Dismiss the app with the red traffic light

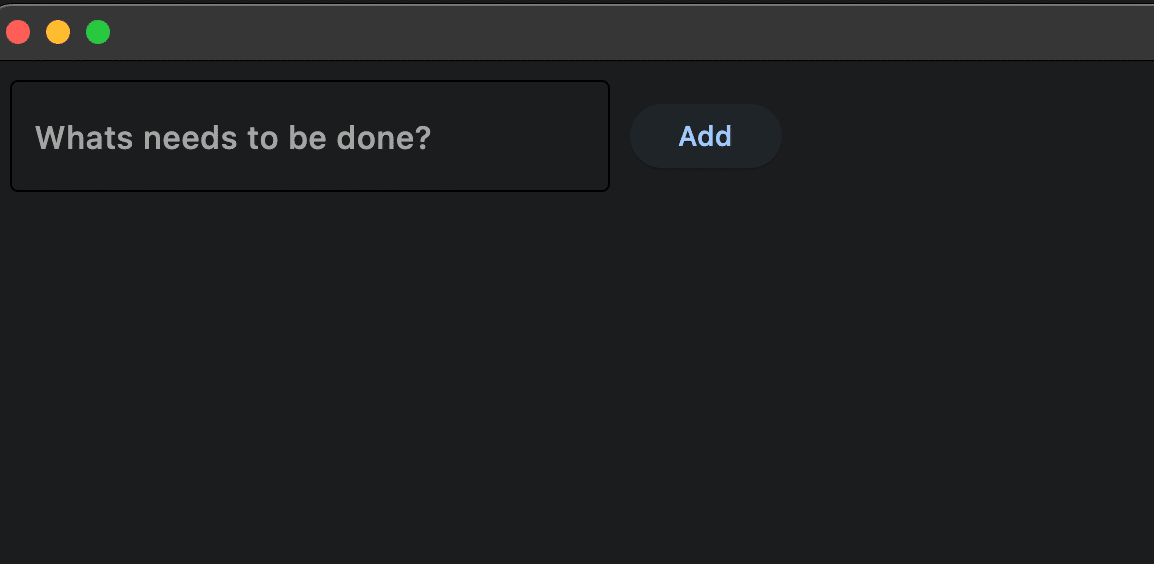18,32
